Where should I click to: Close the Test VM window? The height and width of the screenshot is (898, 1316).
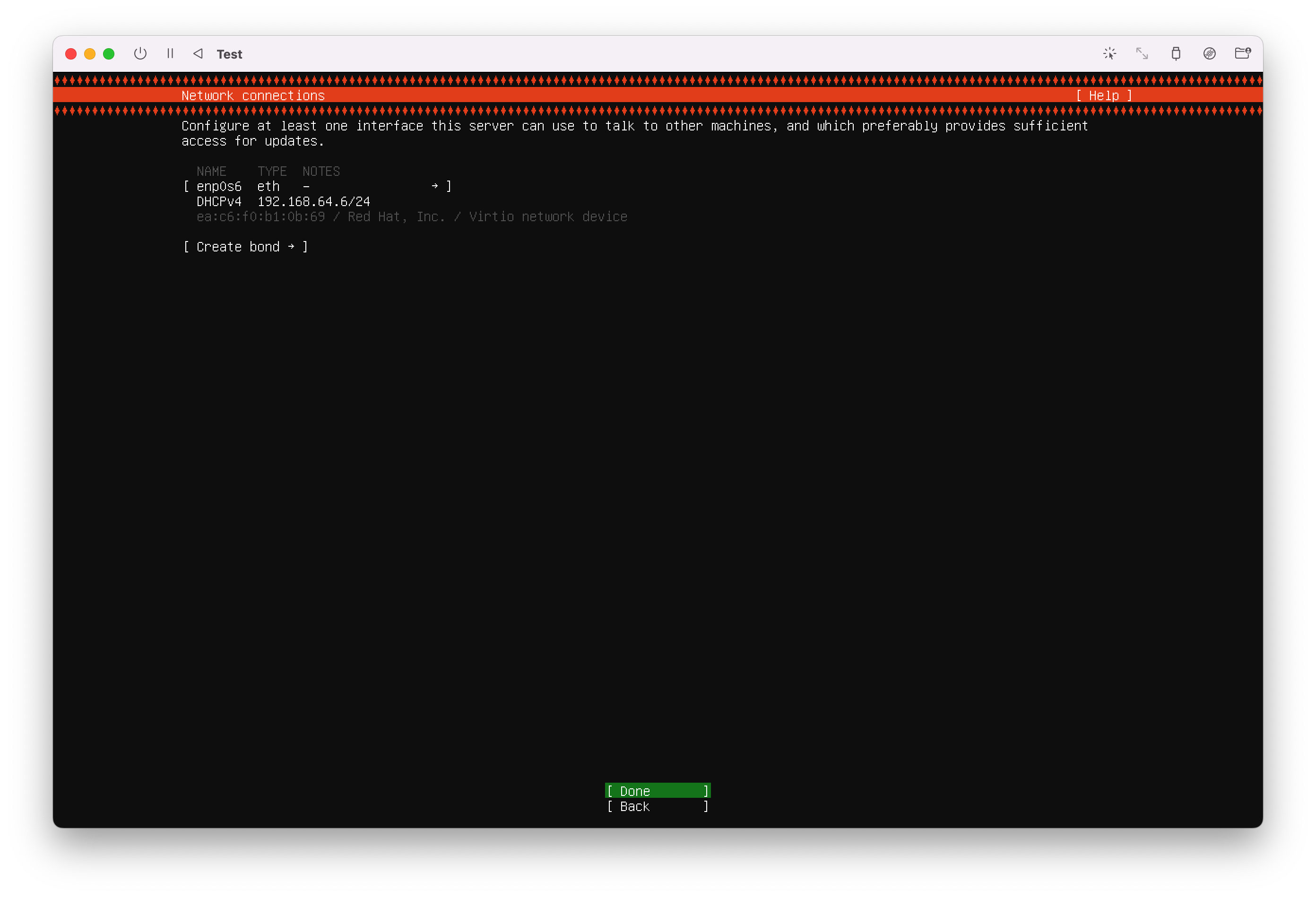pos(71,54)
